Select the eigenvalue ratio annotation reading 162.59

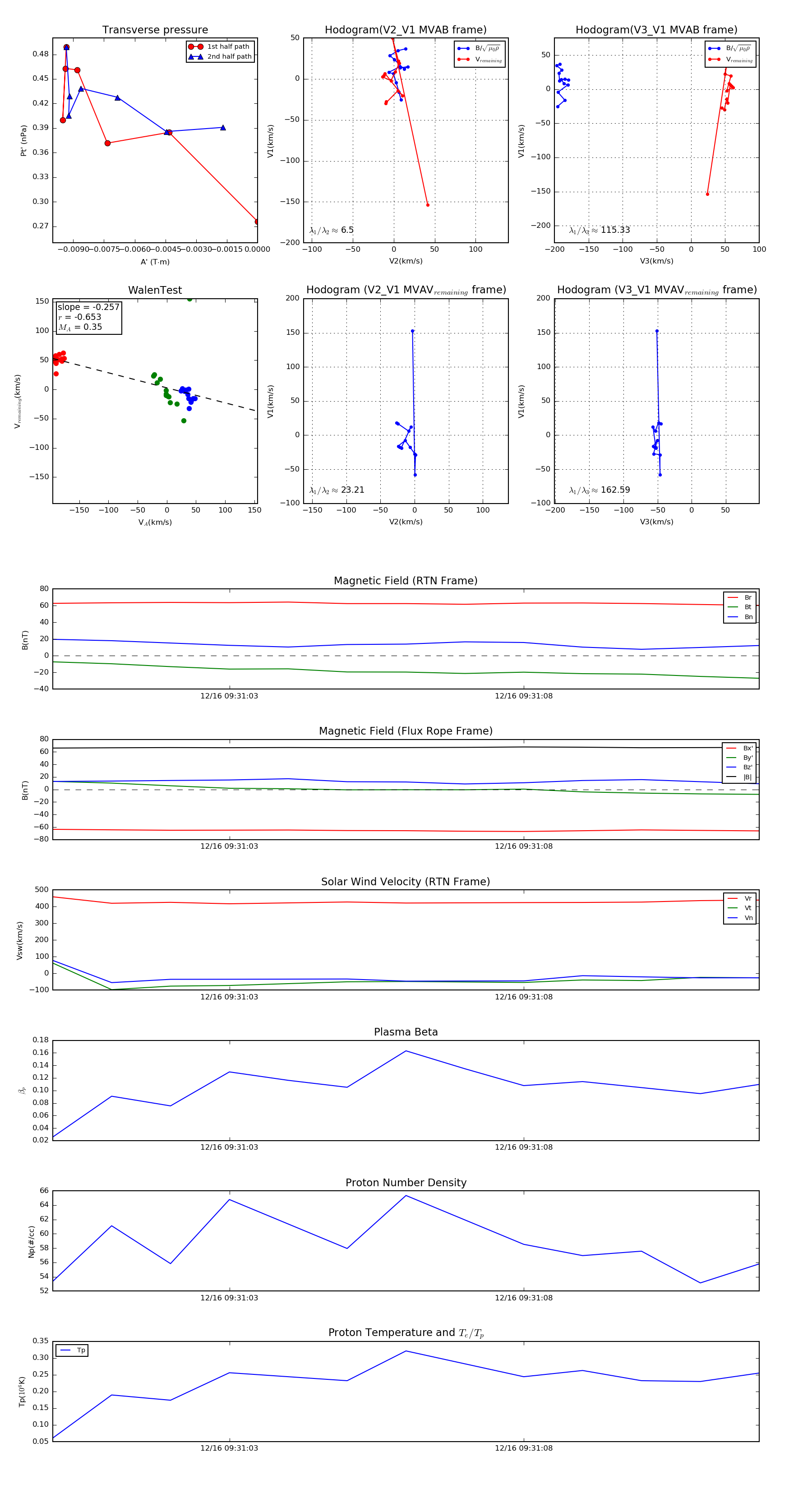click(600, 490)
